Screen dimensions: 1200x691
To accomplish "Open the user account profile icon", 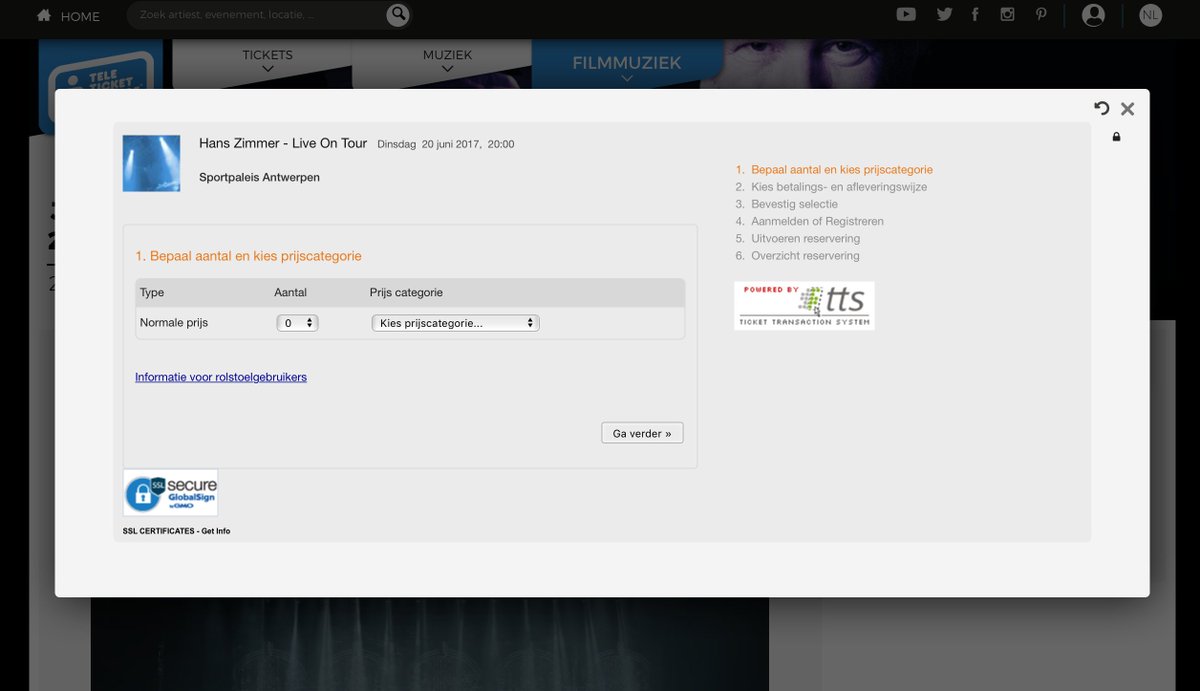I will point(1093,15).
